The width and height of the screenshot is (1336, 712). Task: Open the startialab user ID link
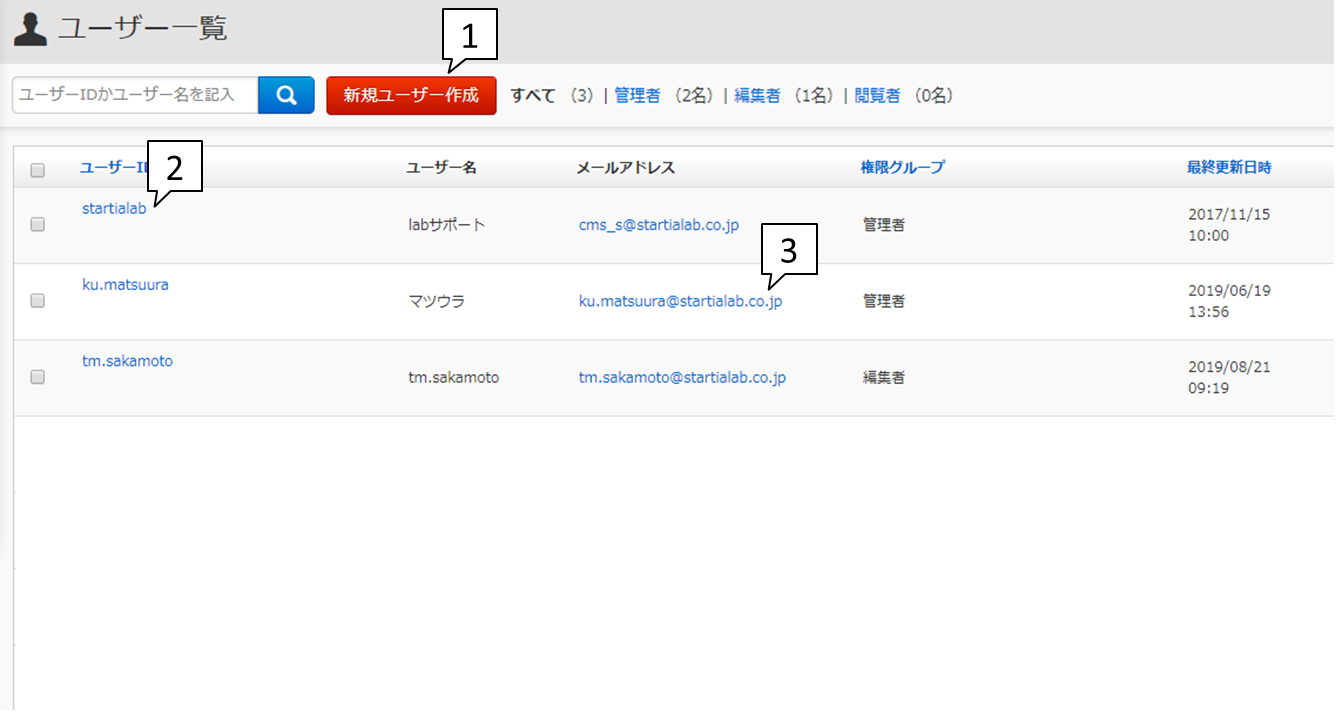[x=114, y=208]
